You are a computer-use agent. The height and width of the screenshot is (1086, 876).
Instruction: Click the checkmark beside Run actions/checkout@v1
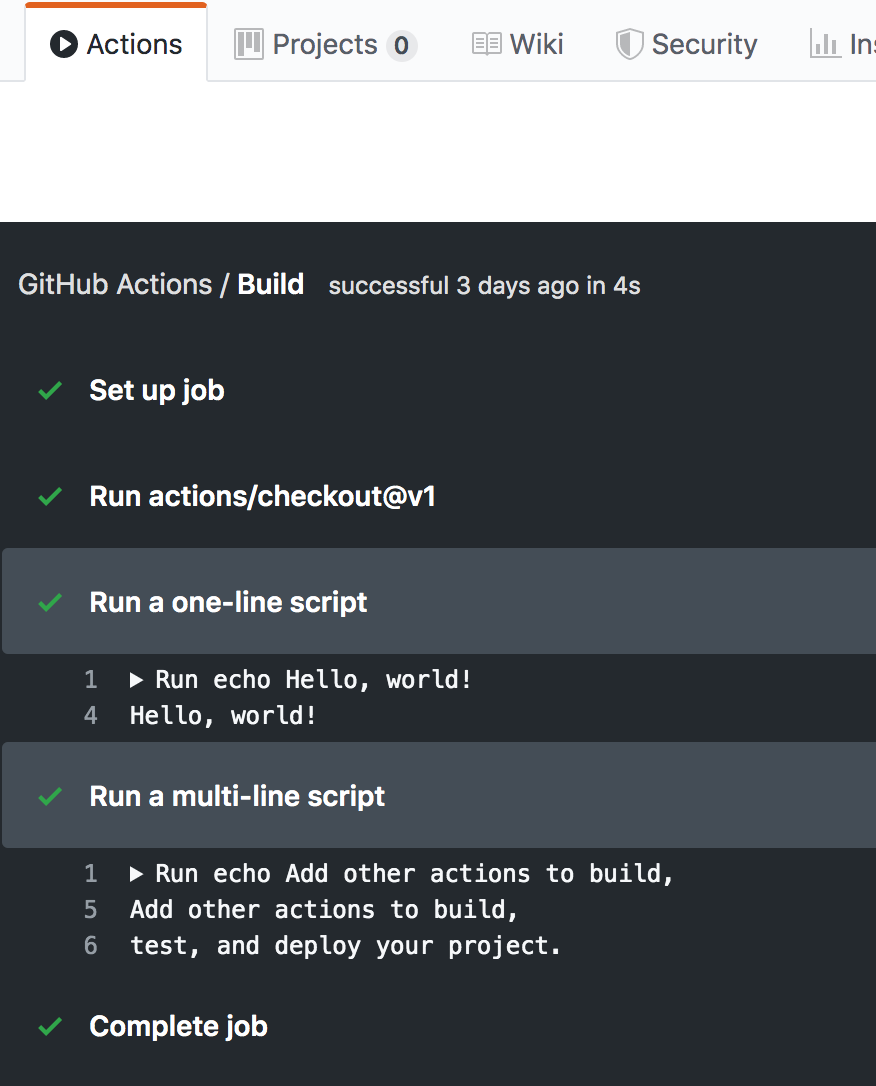pyautogui.click(x=51, y=497)
